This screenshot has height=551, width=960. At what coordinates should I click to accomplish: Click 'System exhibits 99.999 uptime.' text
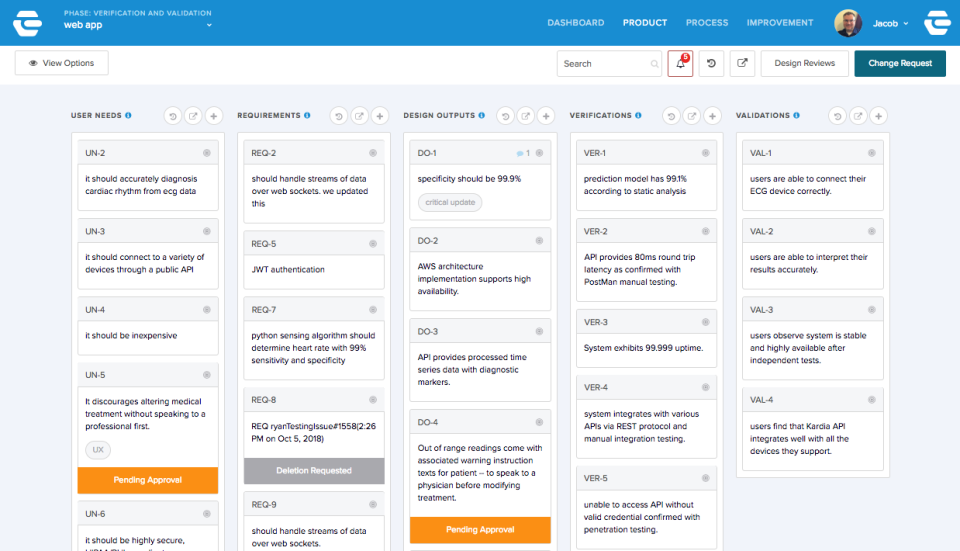[643, 348]
